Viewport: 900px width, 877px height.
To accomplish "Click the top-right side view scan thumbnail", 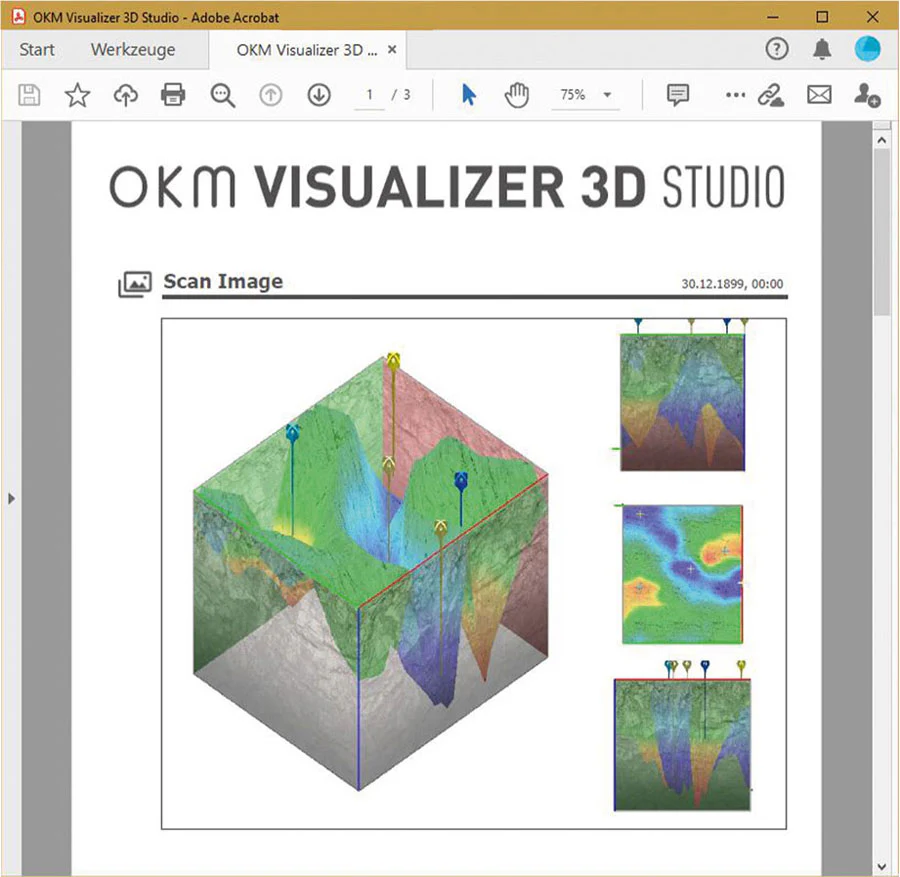I will 682,395.
